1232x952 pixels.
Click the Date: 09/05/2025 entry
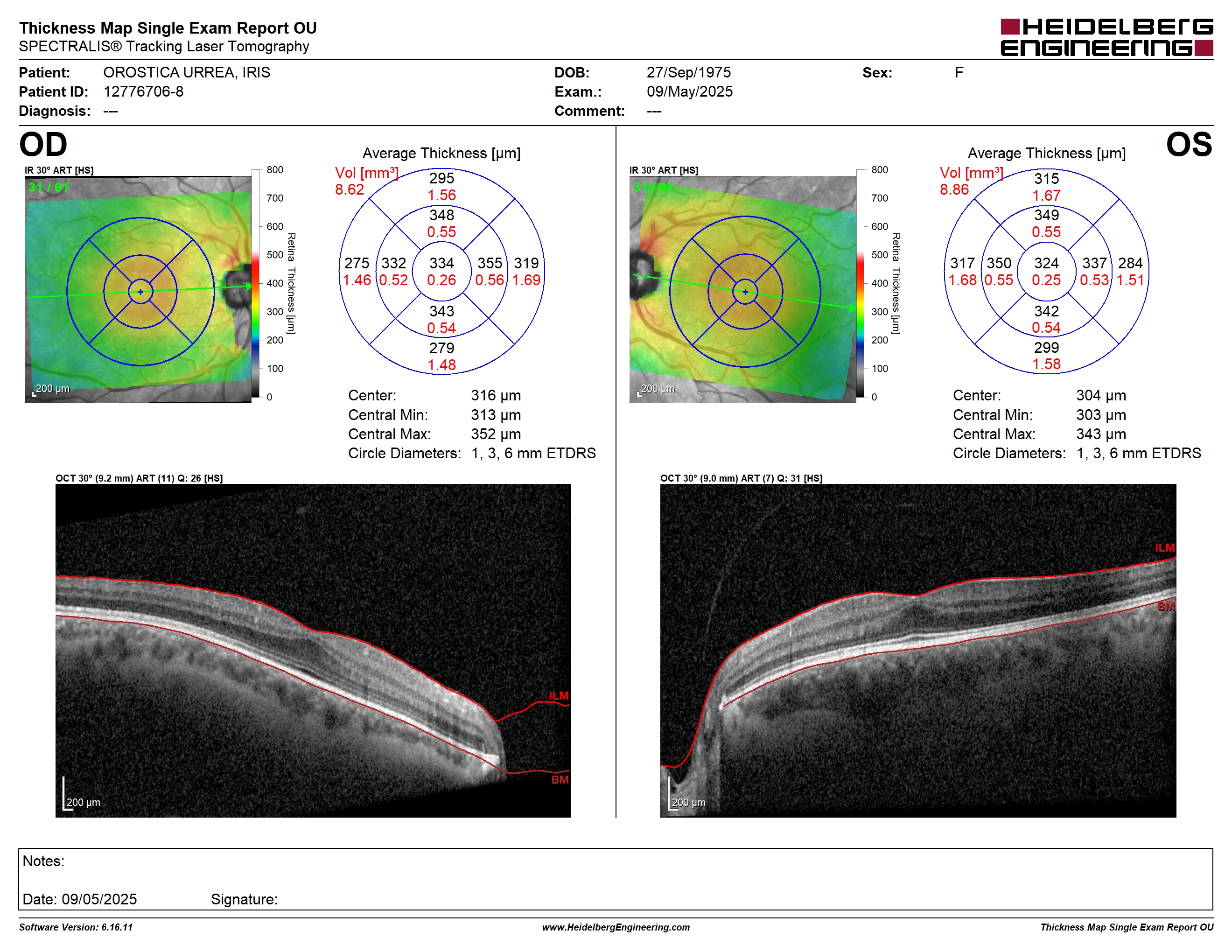[79, 900]
